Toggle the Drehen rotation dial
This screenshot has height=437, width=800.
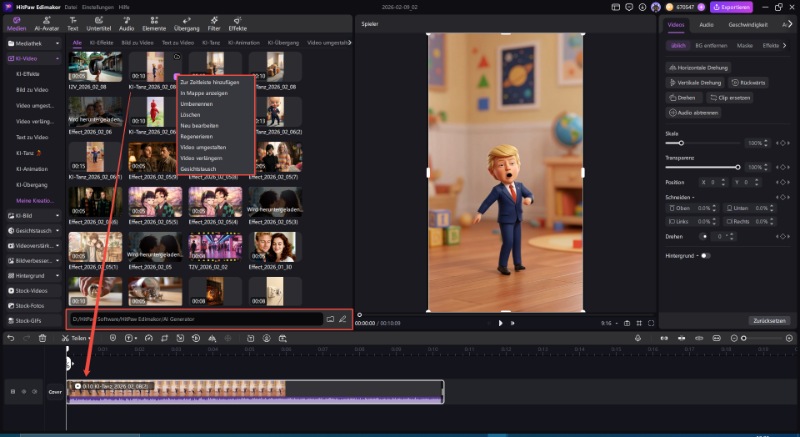[x=703, y=237]
